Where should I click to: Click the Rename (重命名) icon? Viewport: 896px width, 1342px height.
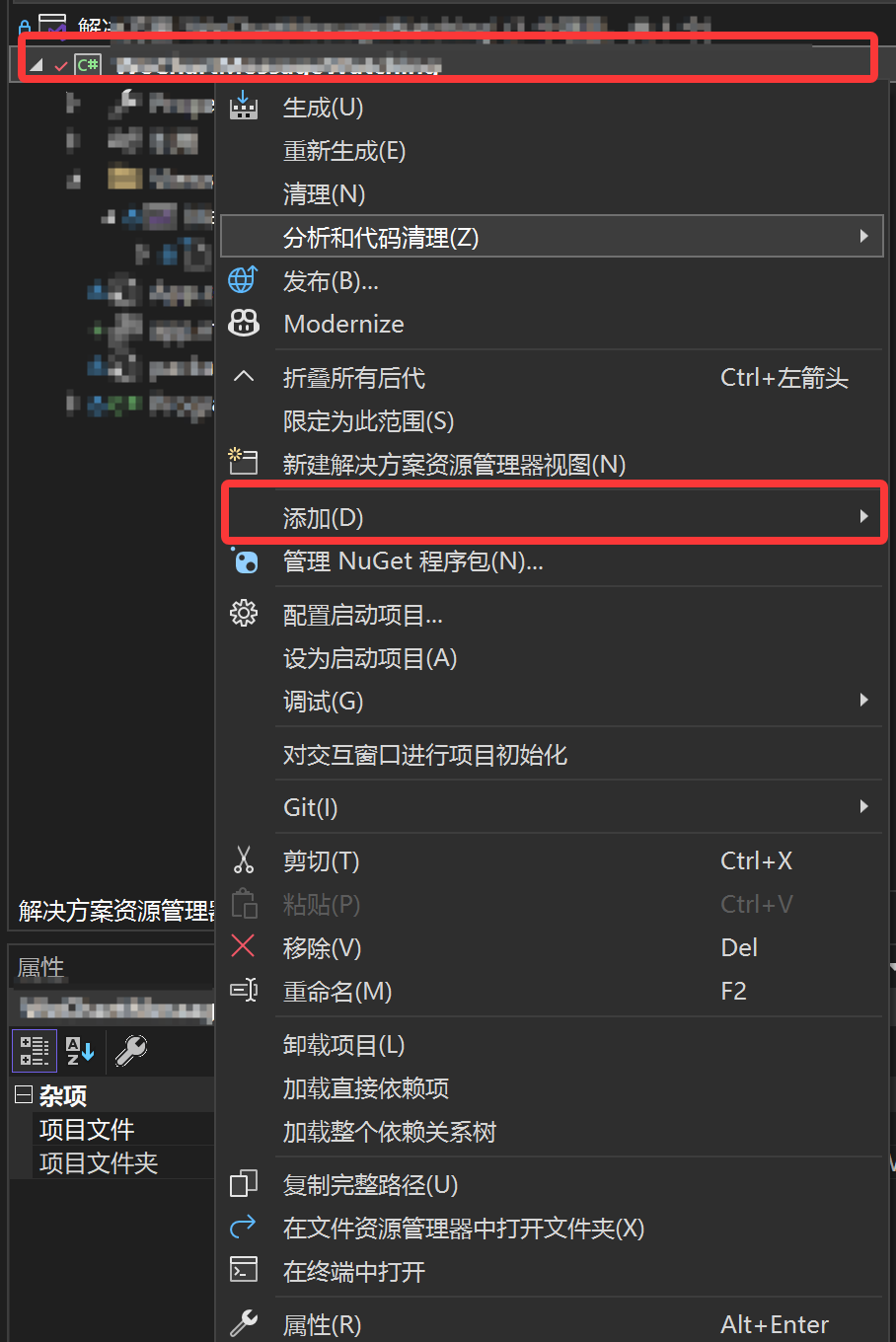pyautogui.click(x=244, y=990)
